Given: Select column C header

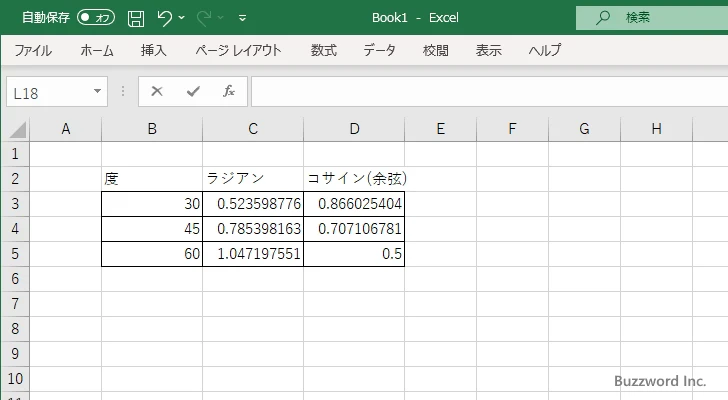Looking at the screenshot, I should 253,129.
